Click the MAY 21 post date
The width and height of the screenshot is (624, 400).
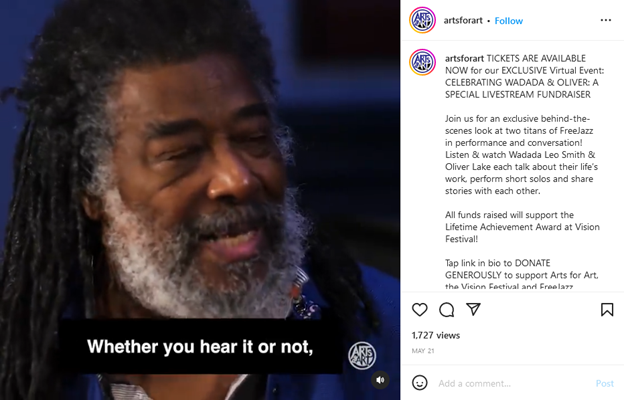coord(423,351)
